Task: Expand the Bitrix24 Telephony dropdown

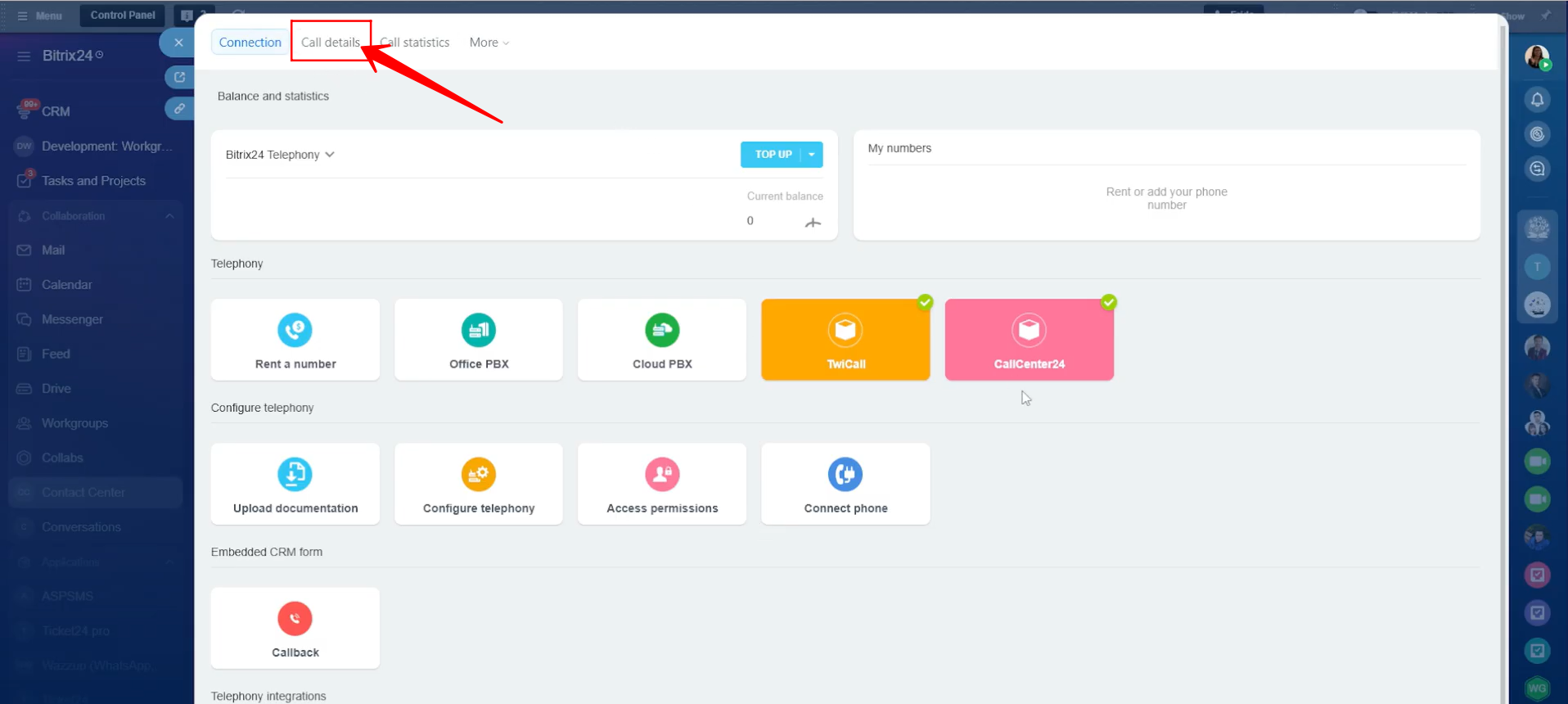Action: pyautogui.click(x=280, y=155)
